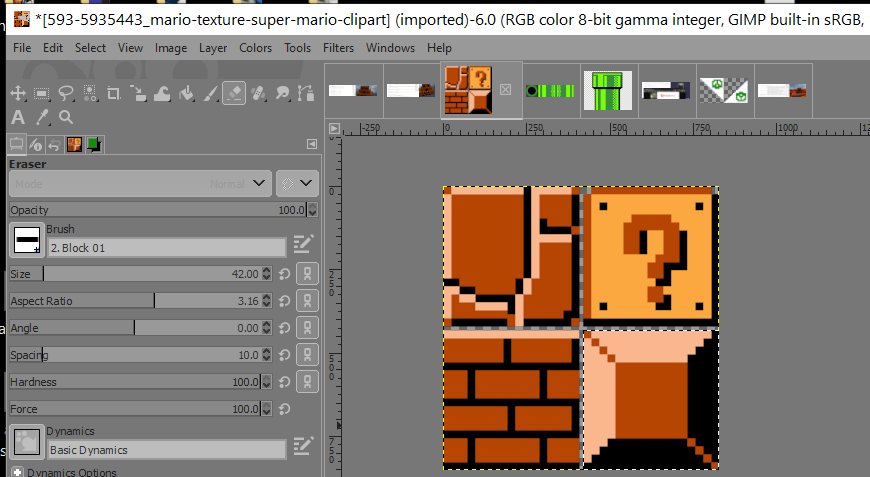870x477 pixels.
Task: Open the dock tab configuration menu
Action: (312, 144)
